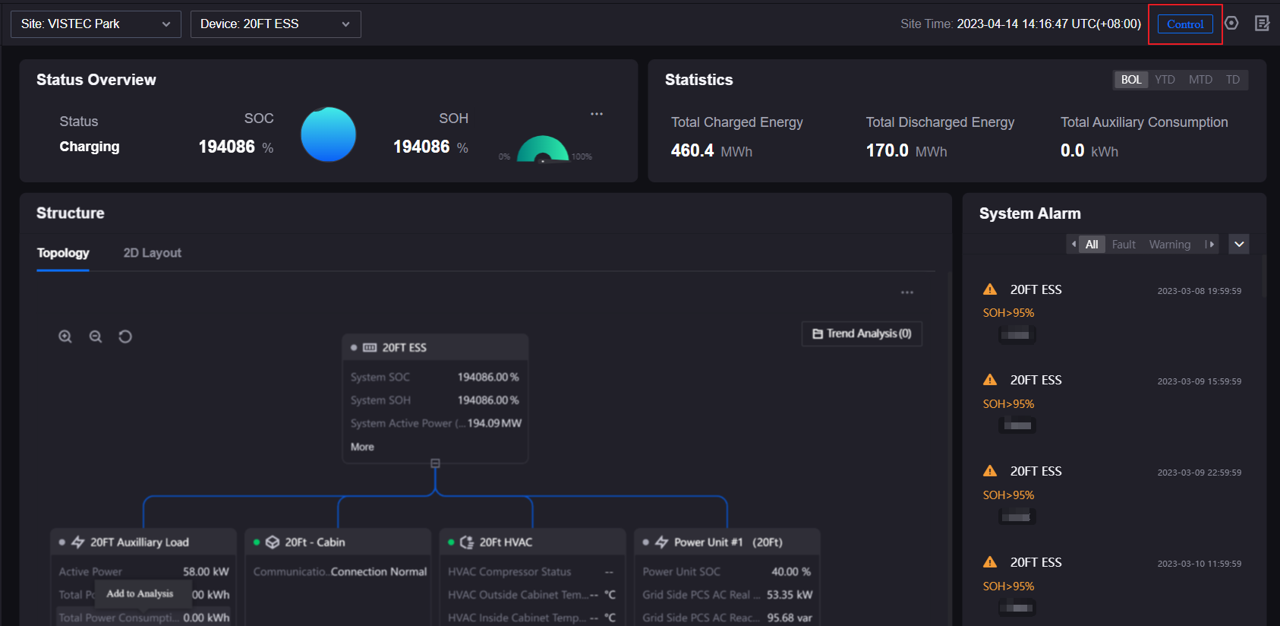
Task: Open the Status Overview three-dot menu
Action: tap(597, 114)
